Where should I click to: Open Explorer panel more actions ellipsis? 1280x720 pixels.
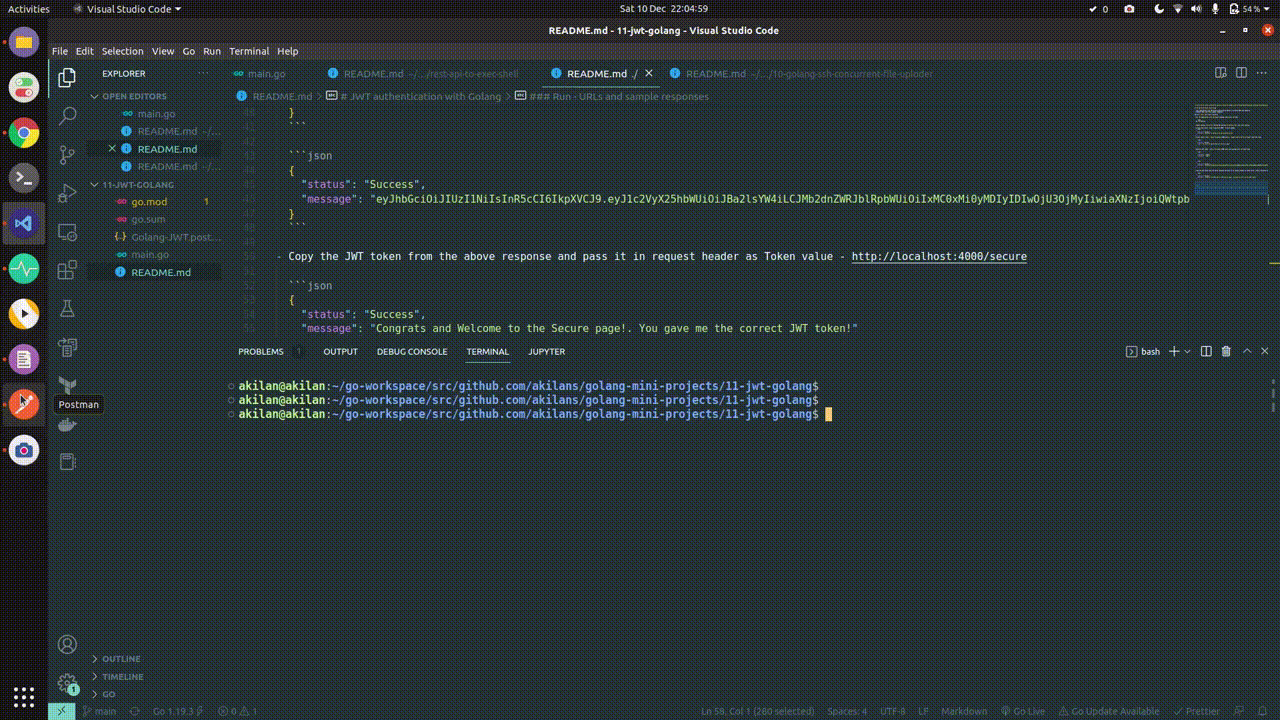tap(203, 73)
